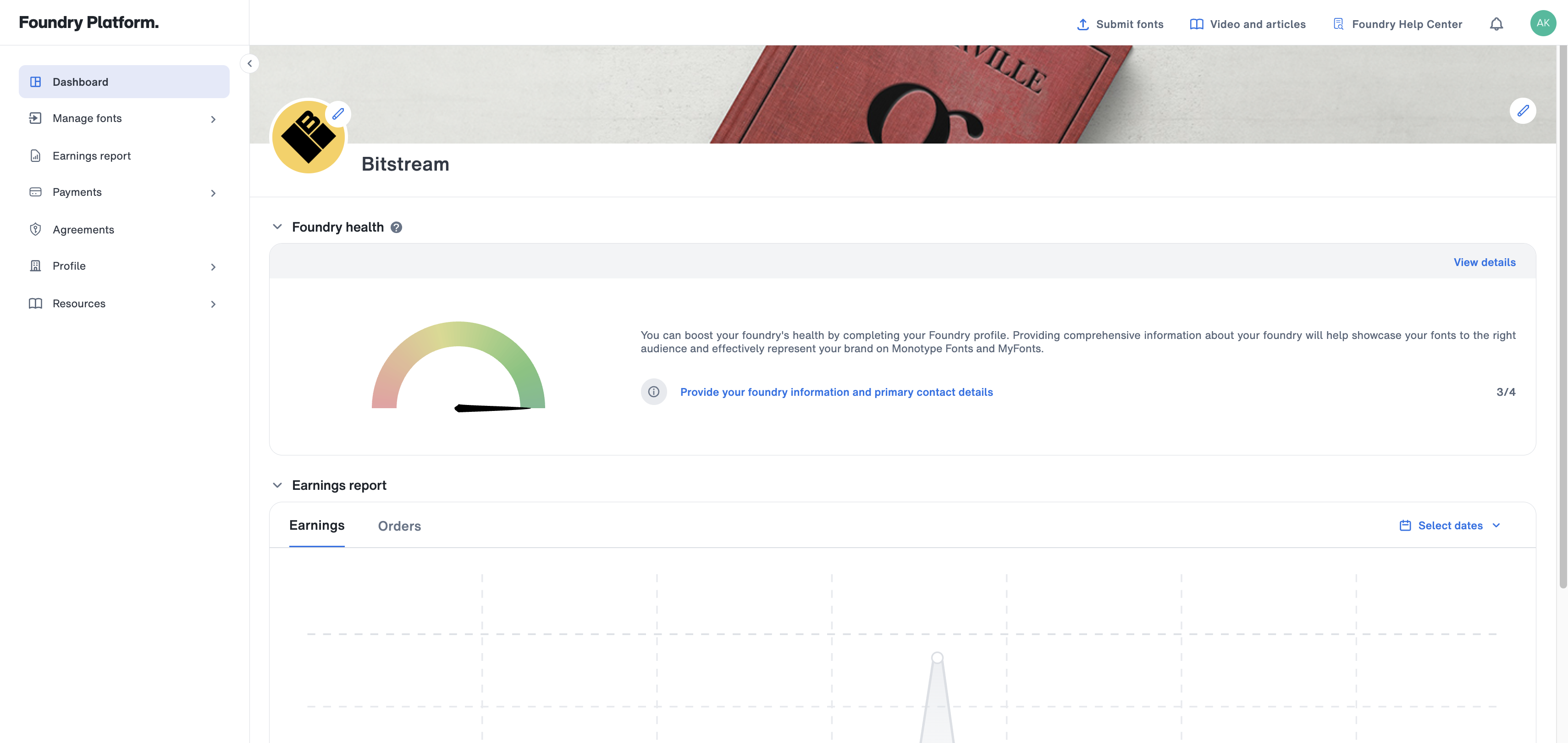
Task: Click the Dashboard grid icon in sidebar
Action: click(35, 82)
